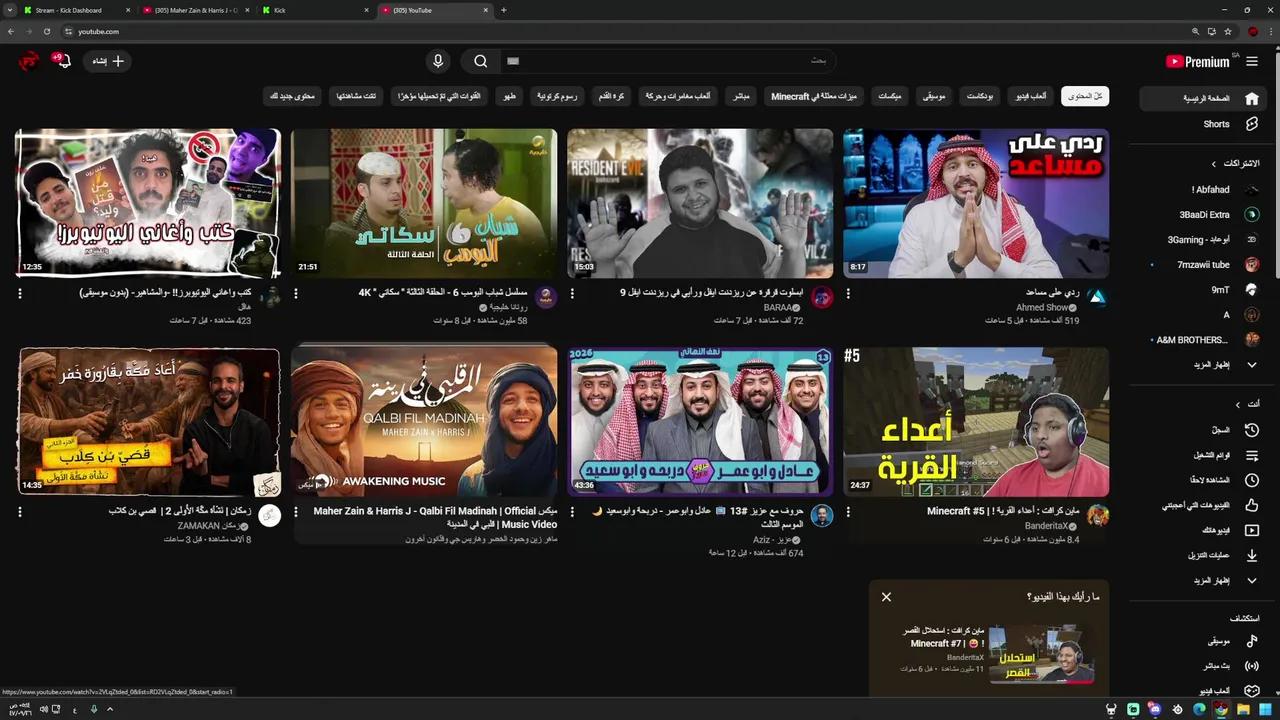Zoom icon in browser address bar
The height and width of the screenshot is (720, 1280).
coord(1195,31)
